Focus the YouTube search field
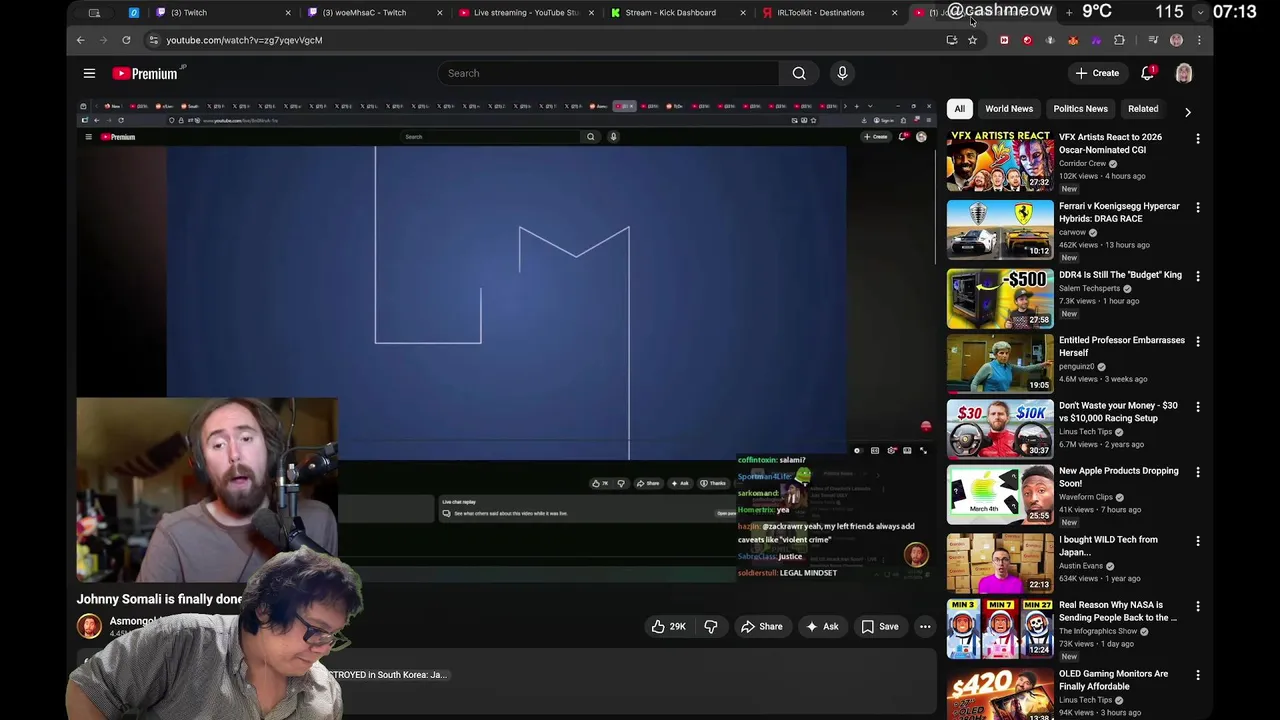Image resolution: width=1280 pixels, height=720 pixels. 608,73
